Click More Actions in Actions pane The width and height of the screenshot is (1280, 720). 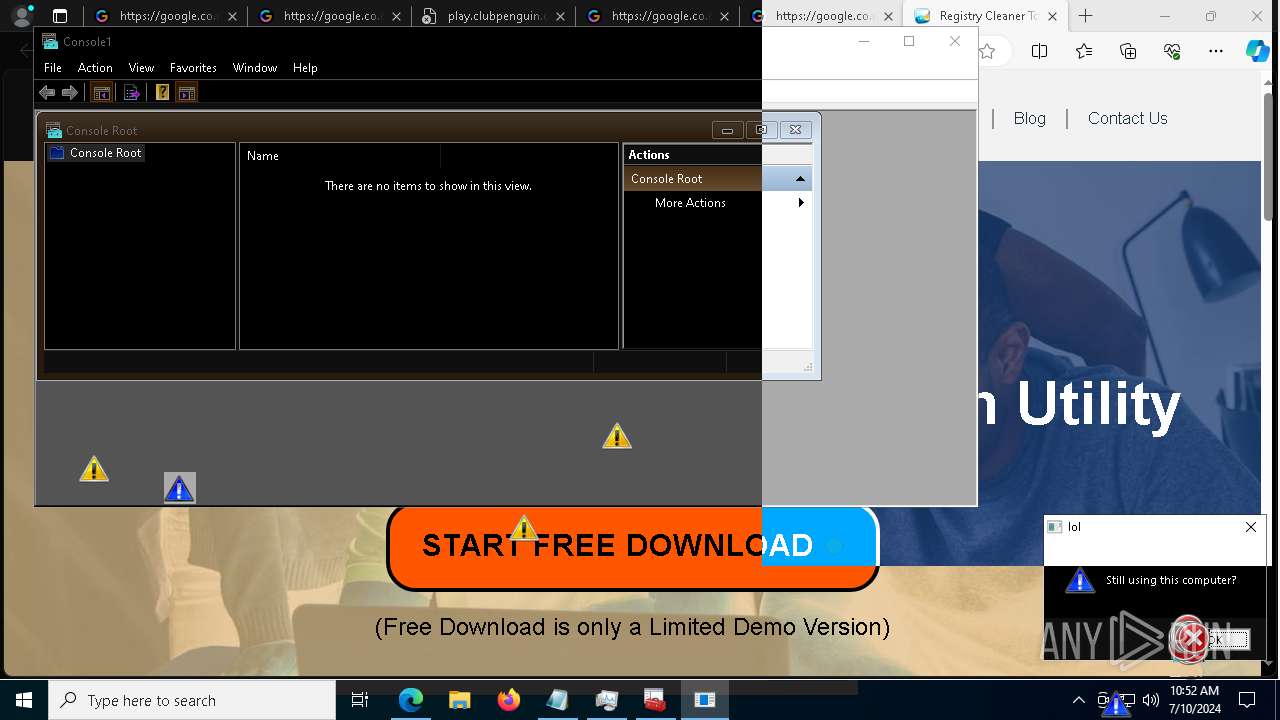(x=690, y=203)
